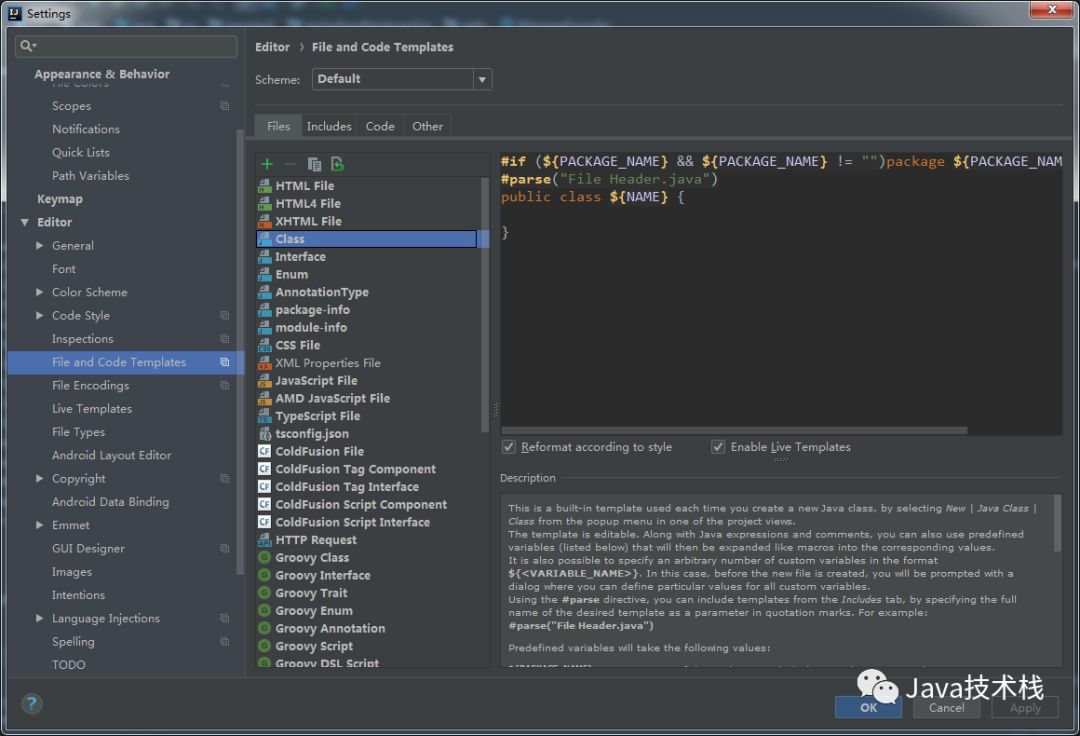The width and height of the screenshot is (1080, 736).
Task: Switch to the Files tab
Action: click(278, 126)
